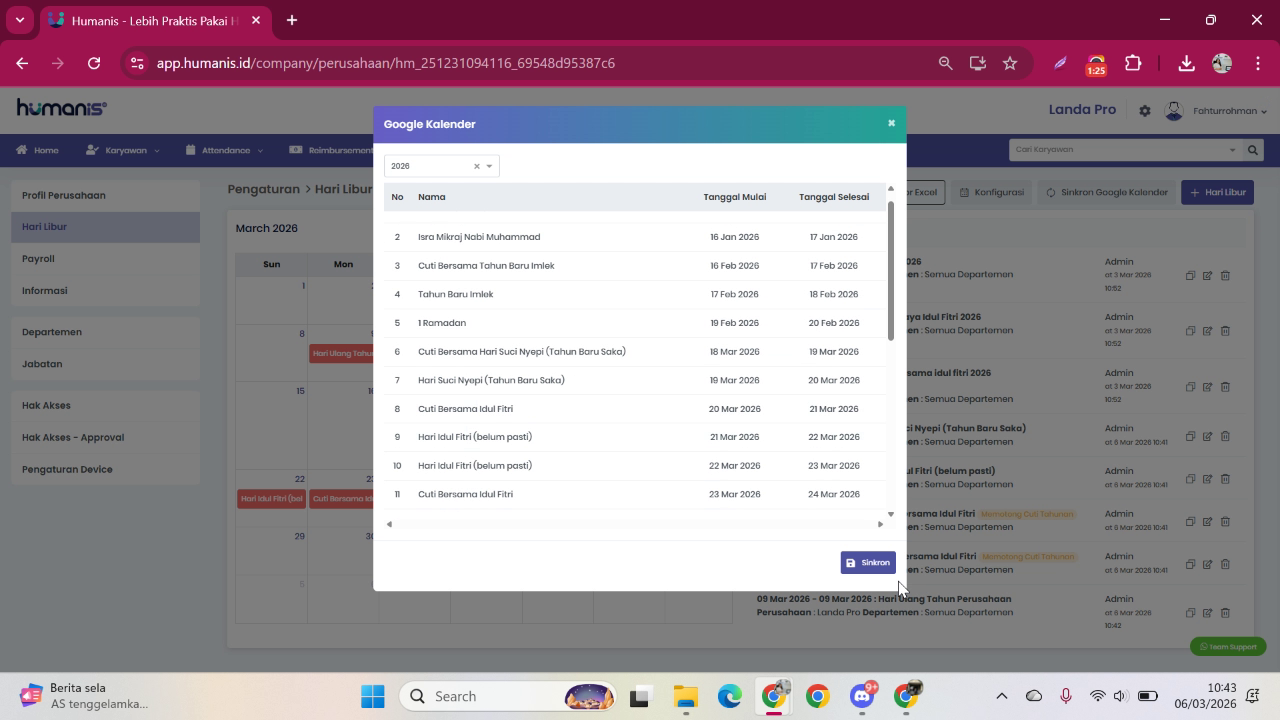Click Sinkron Google Kalender button

coord(1106,192)
